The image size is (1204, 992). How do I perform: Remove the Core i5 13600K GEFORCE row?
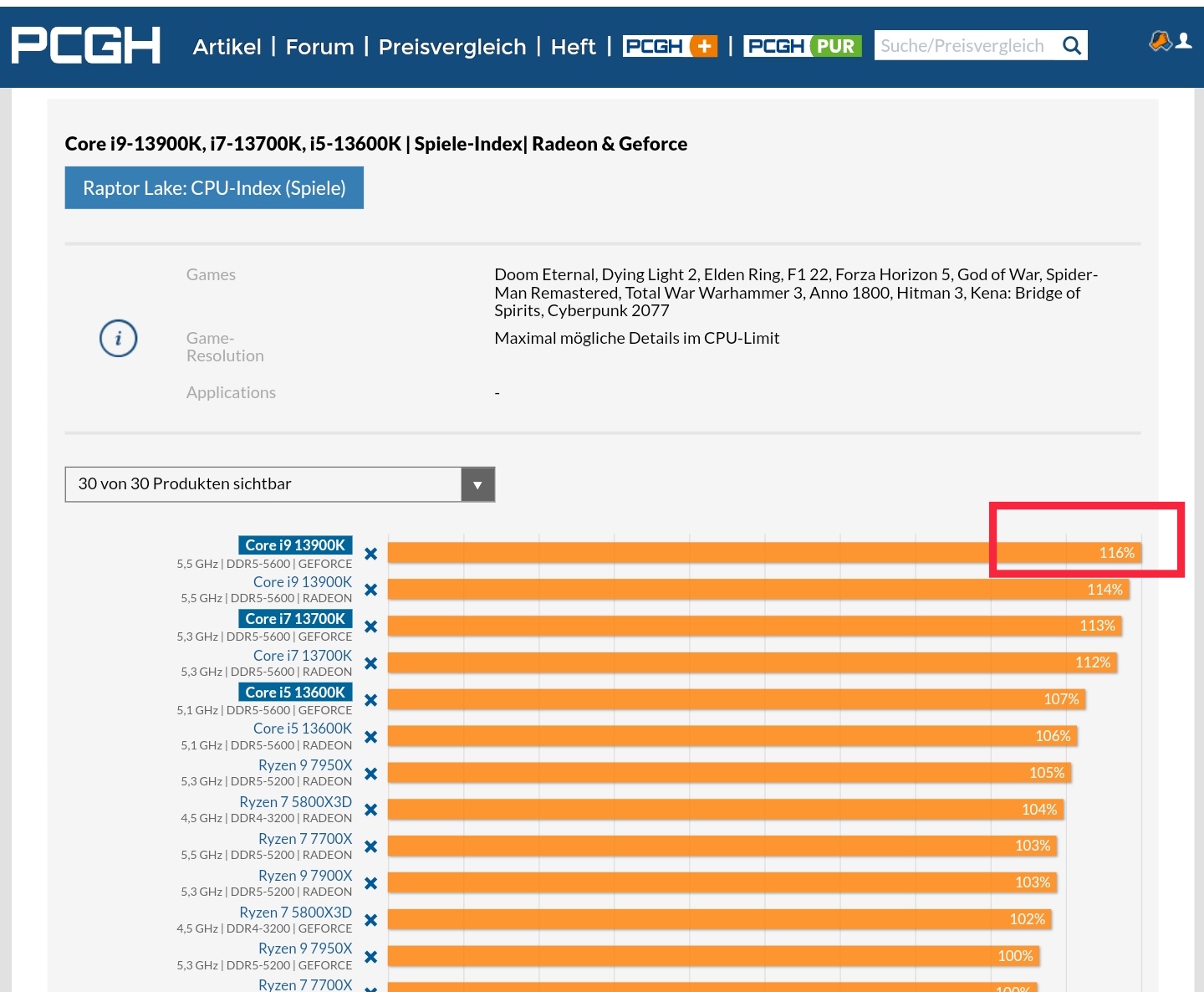[x=371, y=700]
